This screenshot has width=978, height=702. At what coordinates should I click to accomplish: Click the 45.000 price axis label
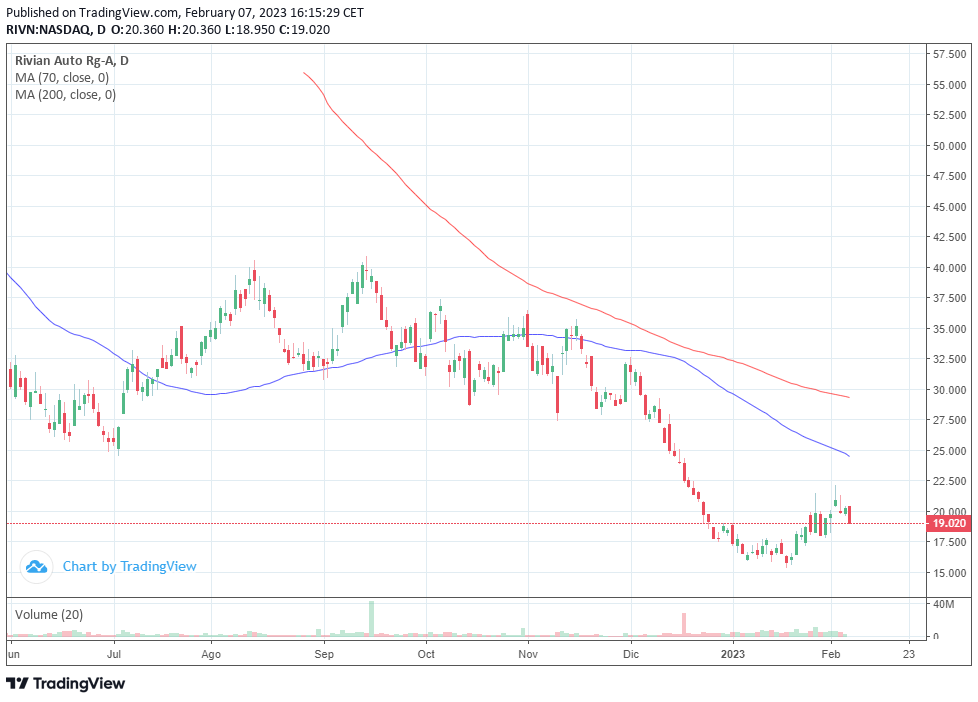click(949, 207)
